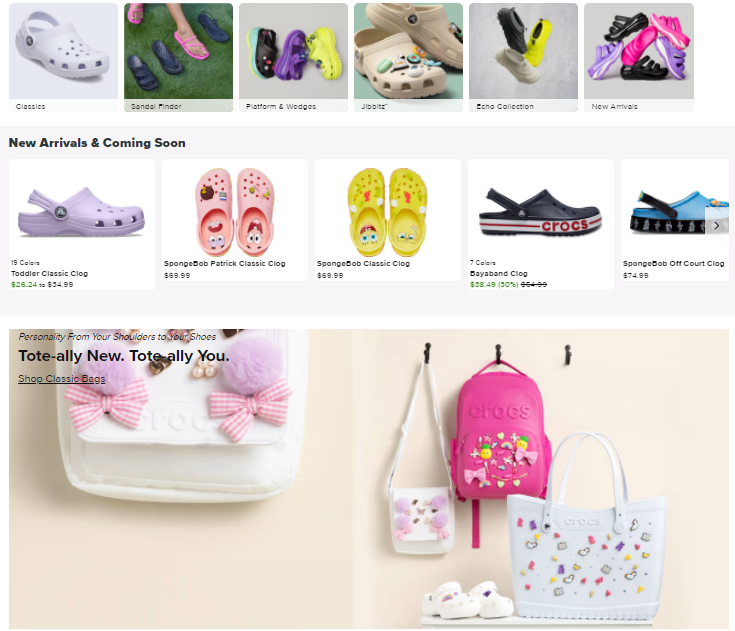This screenshot has height=631, width=735.
Task: View the yellow SpongeBob Classic Clog image
Action: pyautogui.click(x=388, y=212)
